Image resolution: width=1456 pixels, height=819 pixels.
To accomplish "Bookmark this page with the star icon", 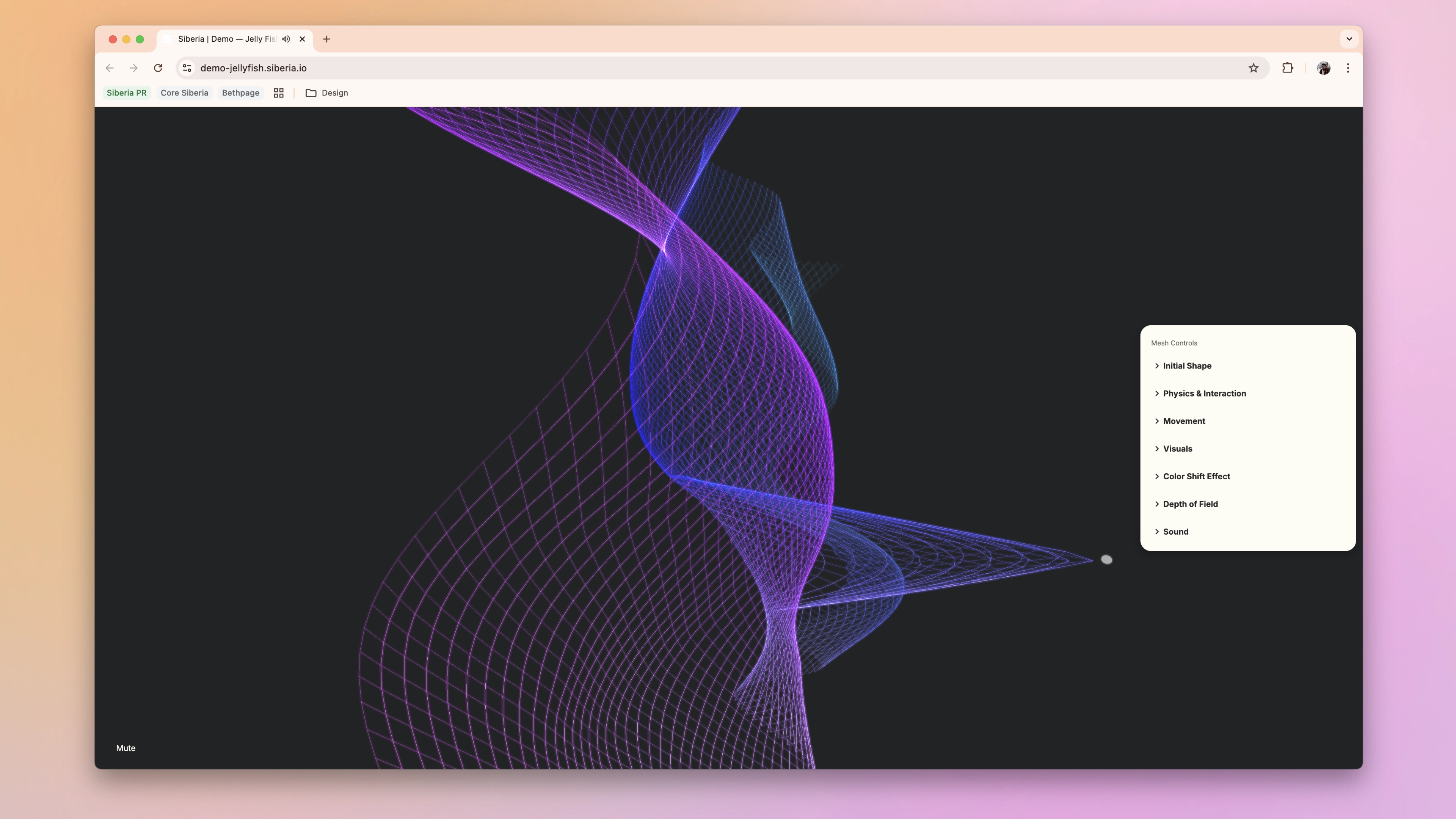I will pos(1254,68).
